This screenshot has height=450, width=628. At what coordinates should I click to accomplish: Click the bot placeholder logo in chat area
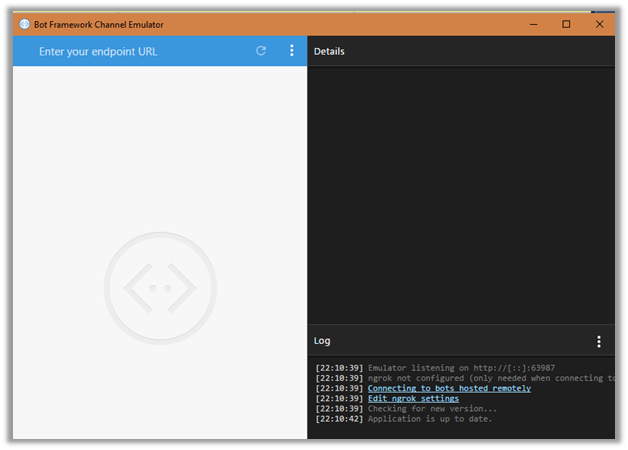pos(160,287)
